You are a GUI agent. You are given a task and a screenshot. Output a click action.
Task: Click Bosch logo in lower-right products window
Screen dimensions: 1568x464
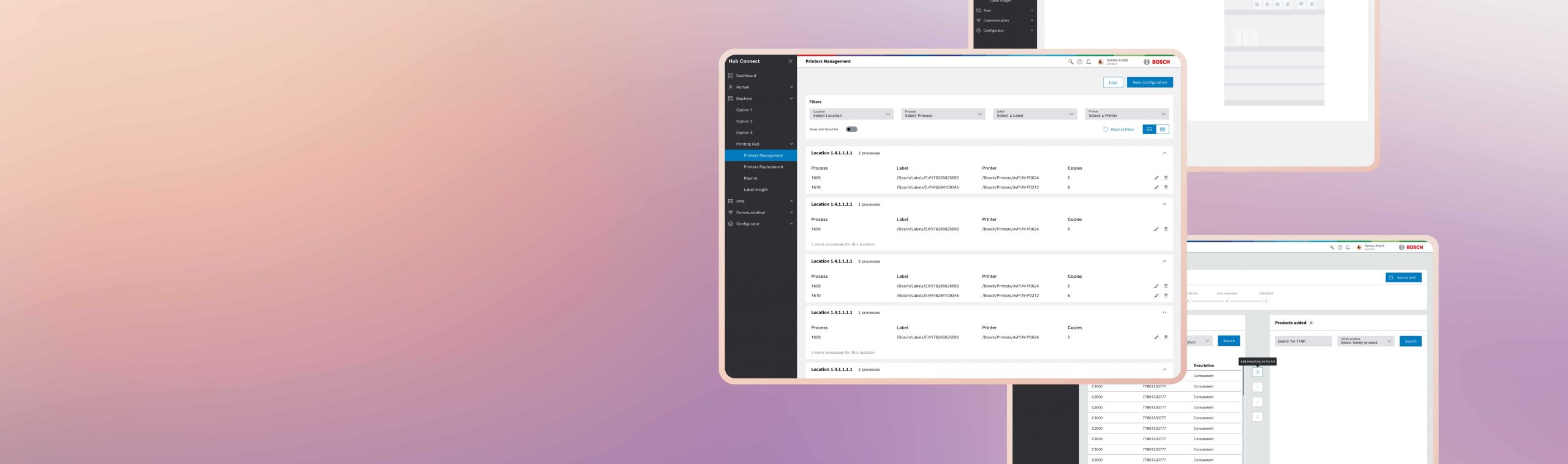1411,247
